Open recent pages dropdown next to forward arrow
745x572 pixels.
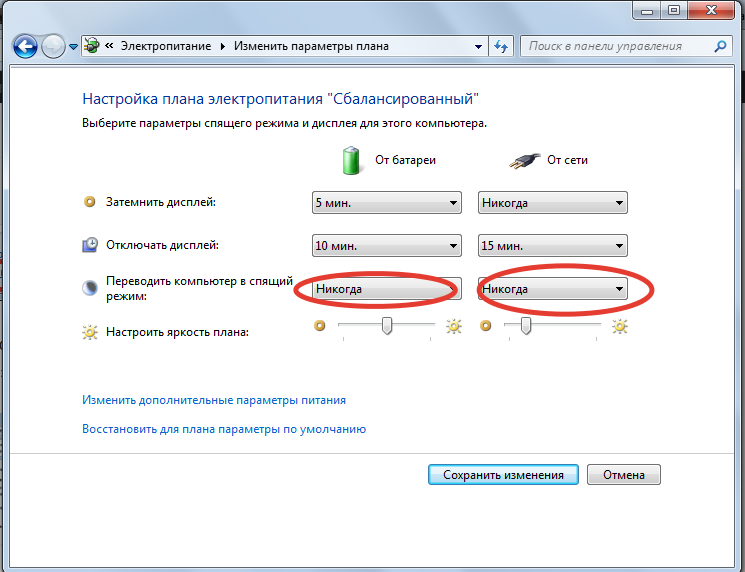tap(73, 47)
